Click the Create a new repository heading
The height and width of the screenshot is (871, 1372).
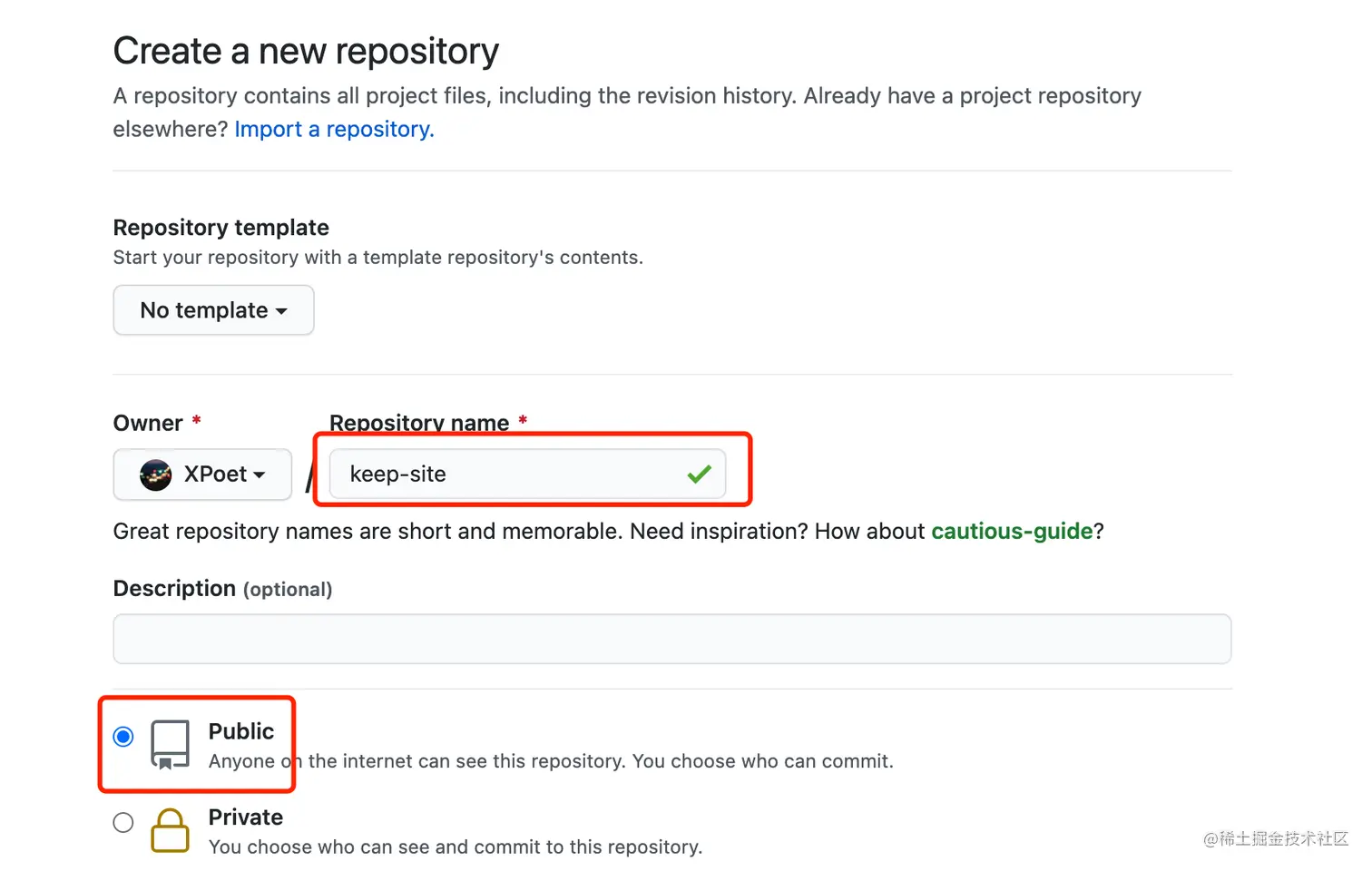[306, 51]
